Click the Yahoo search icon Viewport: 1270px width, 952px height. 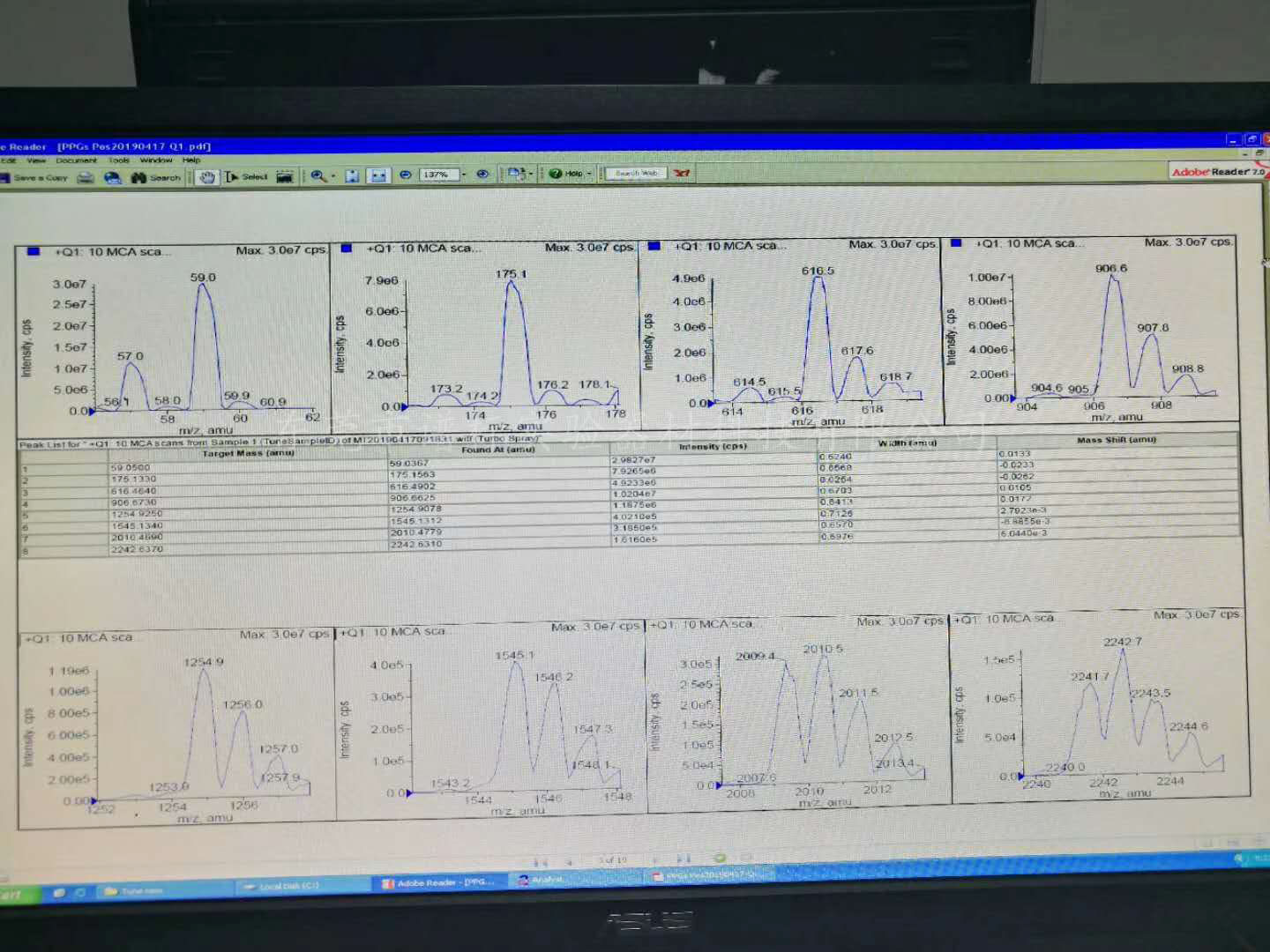point(682,174)
